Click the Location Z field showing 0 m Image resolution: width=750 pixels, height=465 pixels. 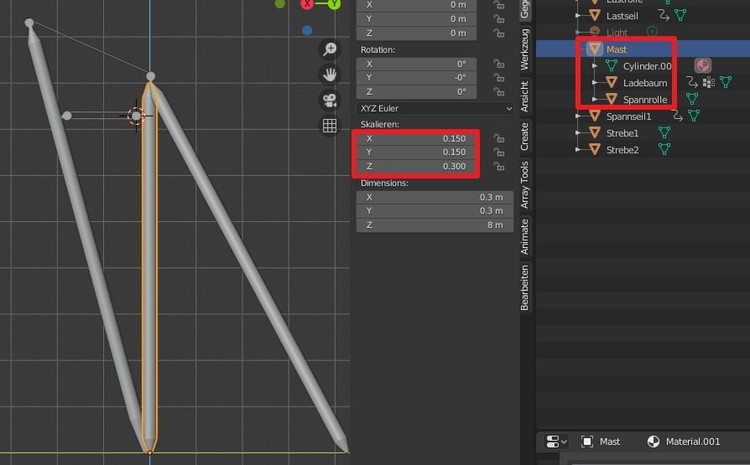tap(416, 33)
